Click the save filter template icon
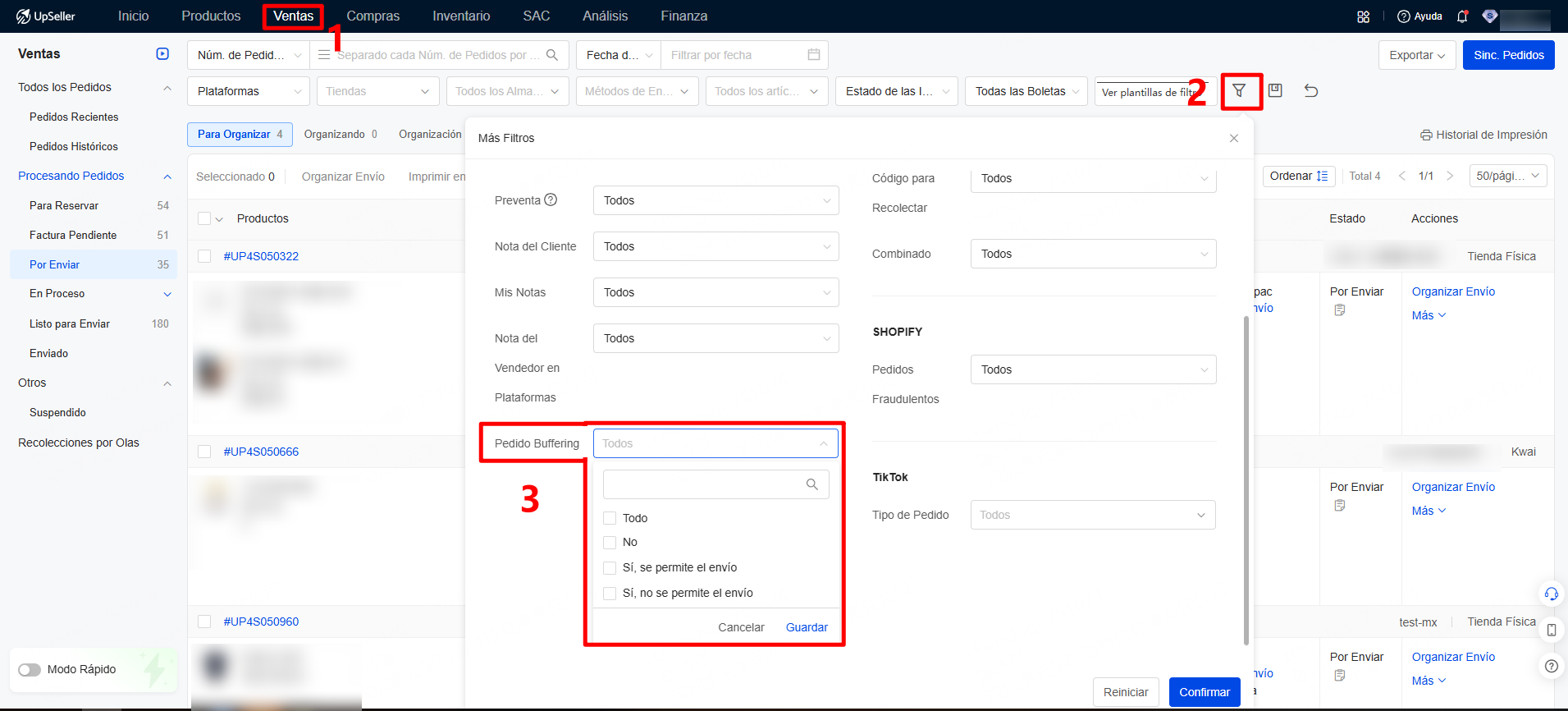Viewport: 1568px width, 711px height. coord(1275,90)
